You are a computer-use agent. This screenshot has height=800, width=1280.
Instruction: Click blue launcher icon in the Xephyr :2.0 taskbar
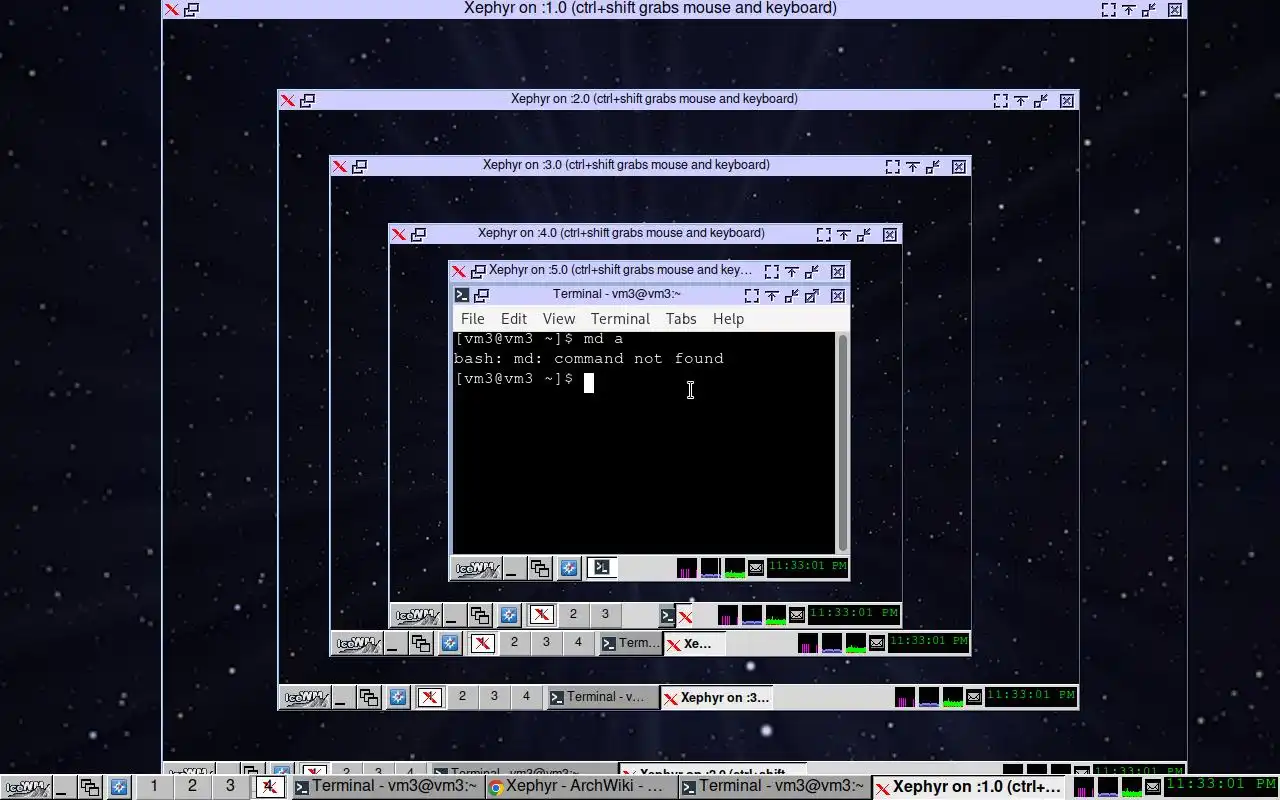[398, 698]
